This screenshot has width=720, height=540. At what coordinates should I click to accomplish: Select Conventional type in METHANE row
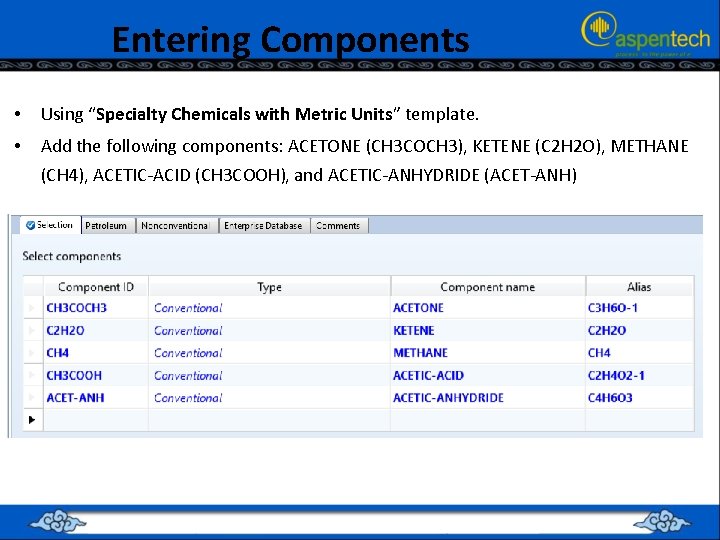click(270, 353)
